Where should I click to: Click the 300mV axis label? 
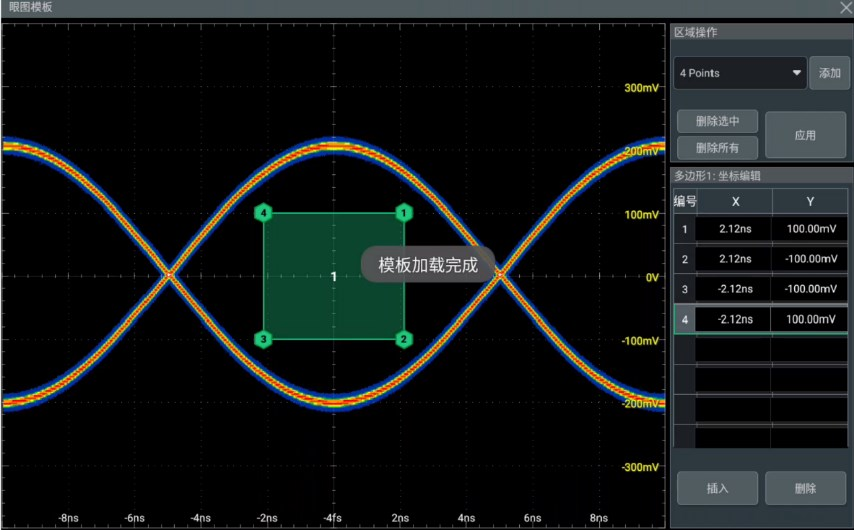(x=641, y=88)
